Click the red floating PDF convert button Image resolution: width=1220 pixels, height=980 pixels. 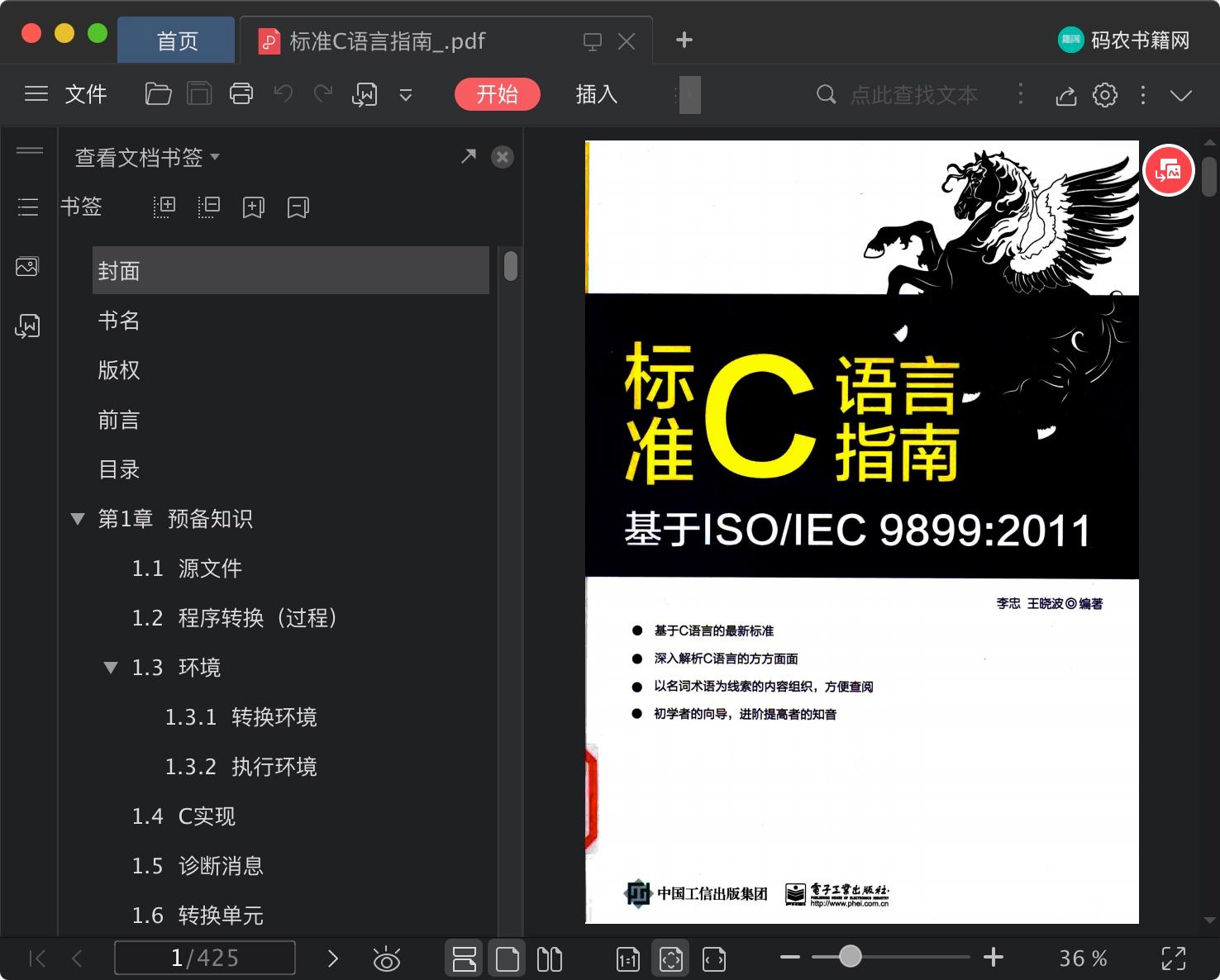coord(1169,171)
